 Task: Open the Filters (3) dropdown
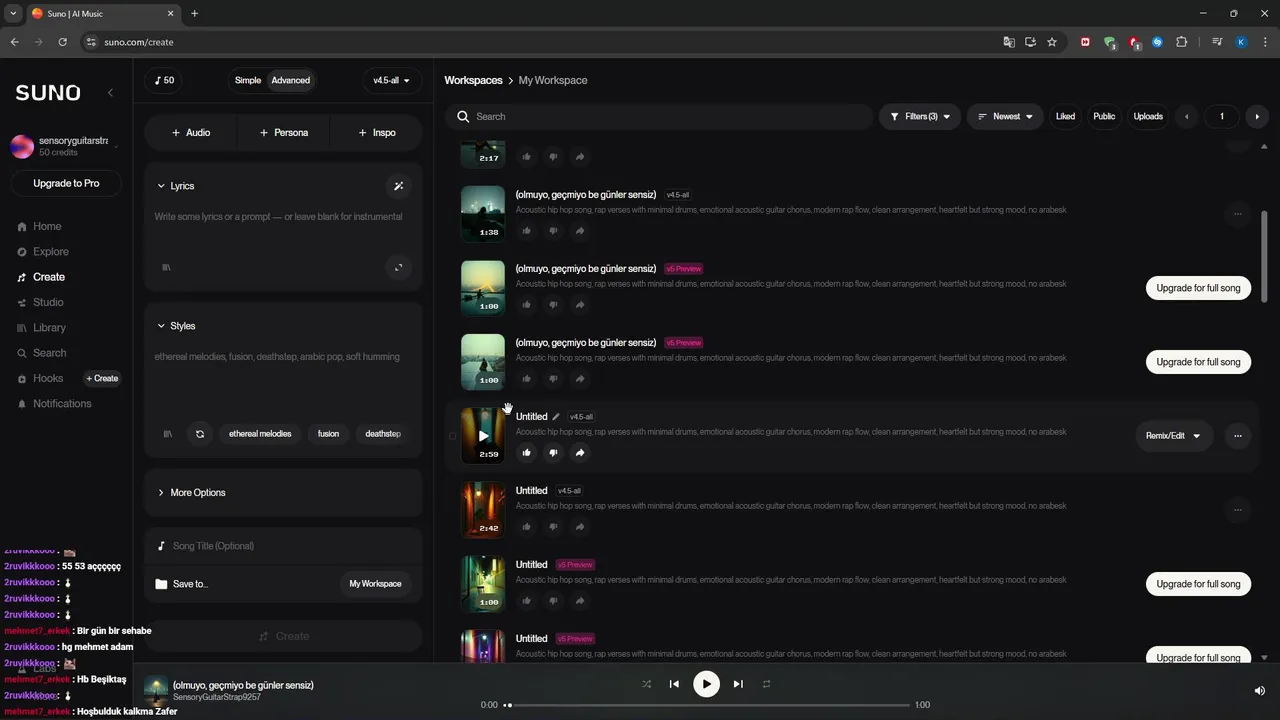920,117
